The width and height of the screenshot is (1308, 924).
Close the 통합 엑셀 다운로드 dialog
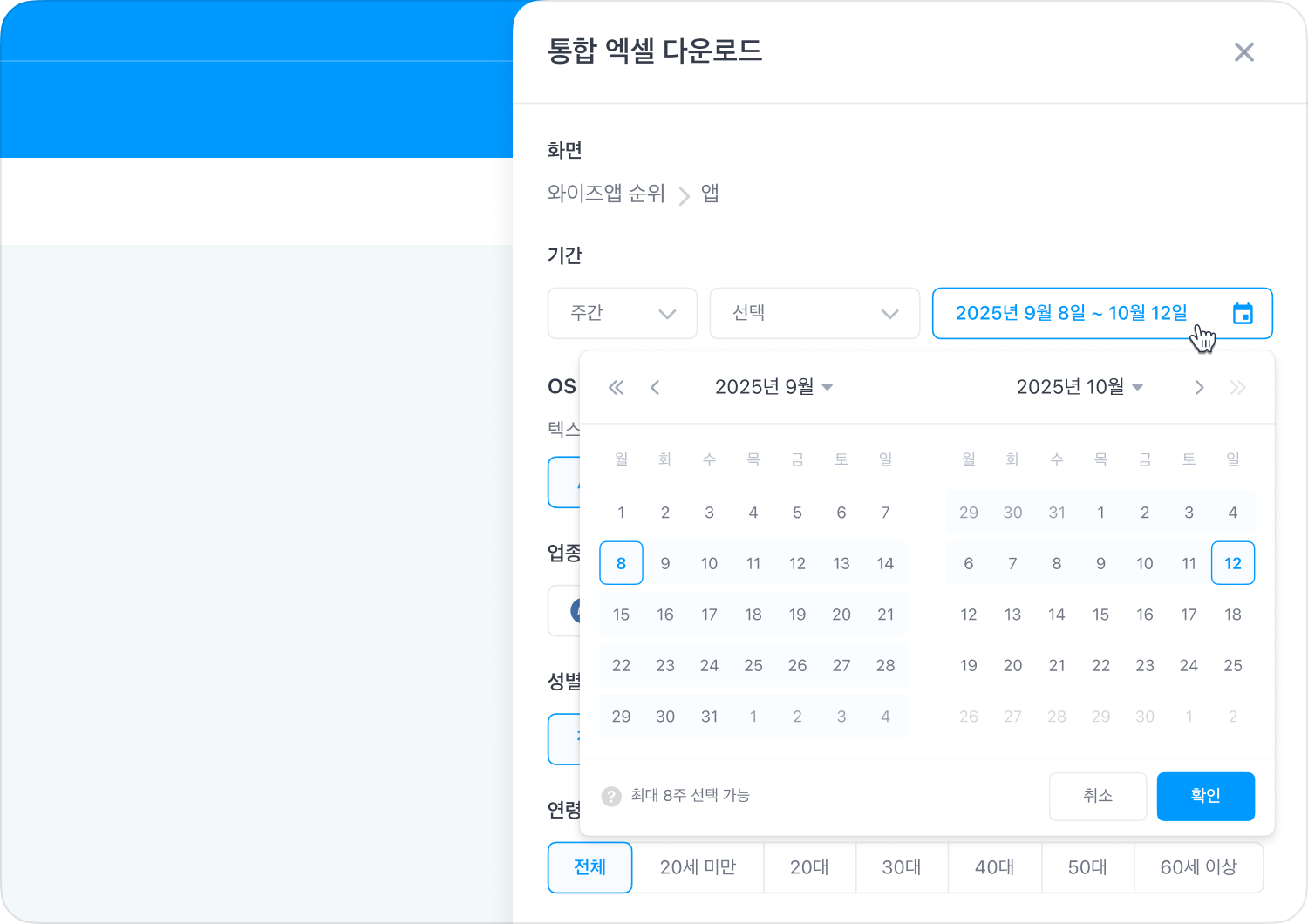[1244, 52]
